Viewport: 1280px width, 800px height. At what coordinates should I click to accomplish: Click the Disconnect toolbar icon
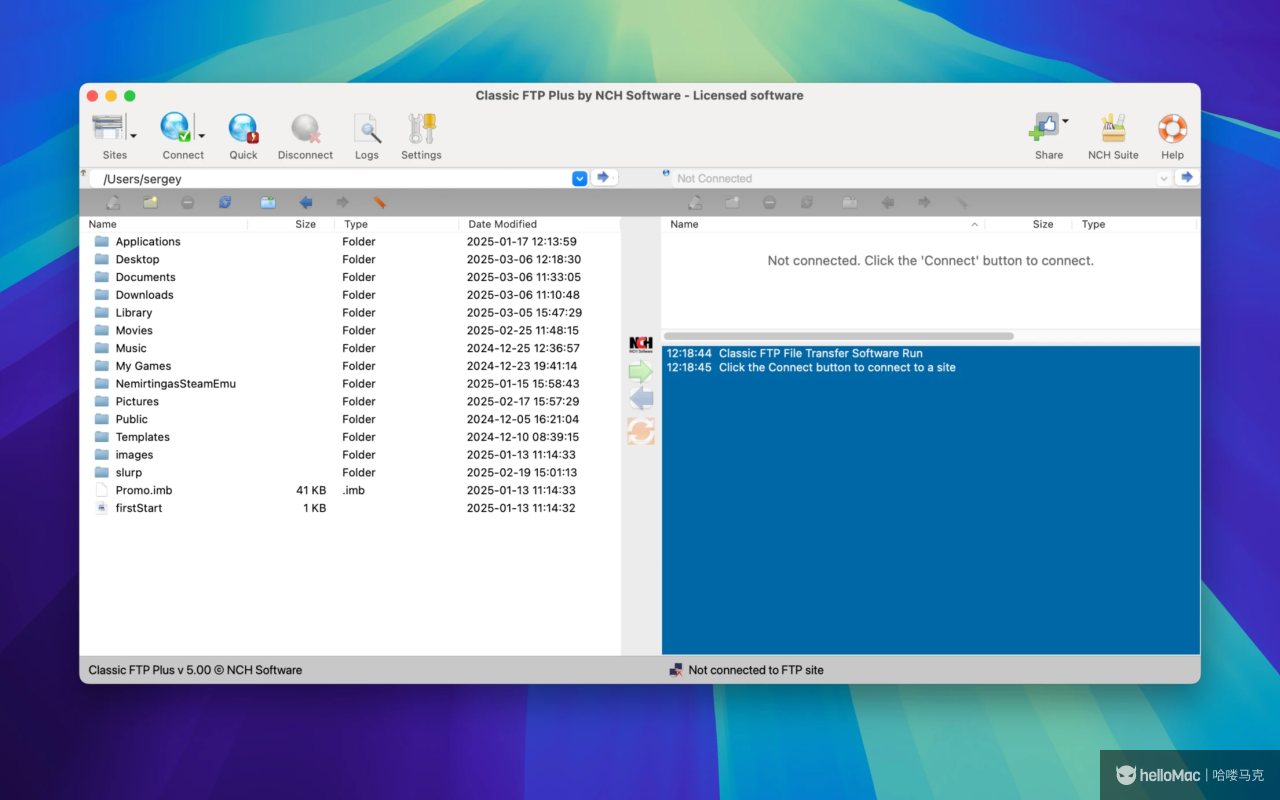pyautogui.click(x=305, y=128)
